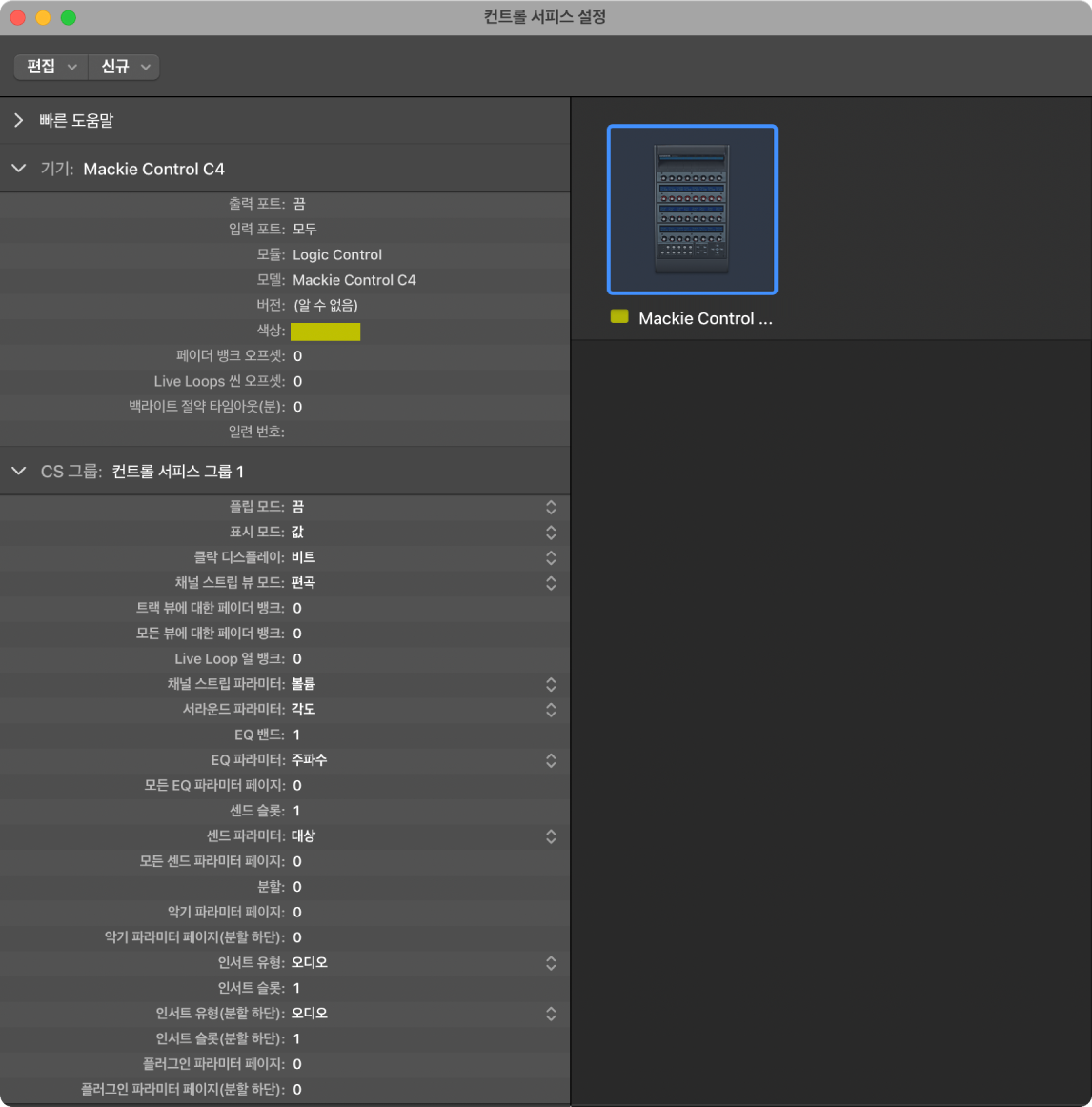Screen dimensions: 1092x1107
Task: Open the 플립 모드 popup stepper
Action: tap(551, 507)
